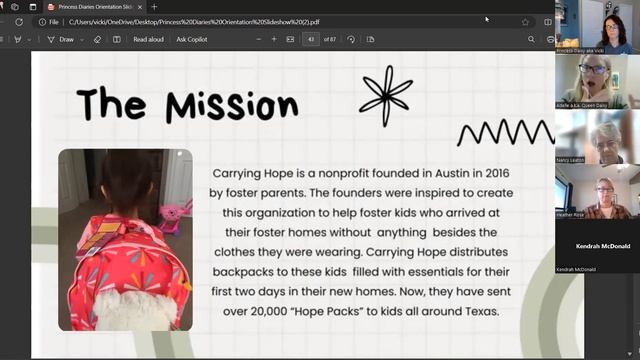Start Read aloud
The width and height of the screenshot is (640, 360).
click(x=148, y=39)
